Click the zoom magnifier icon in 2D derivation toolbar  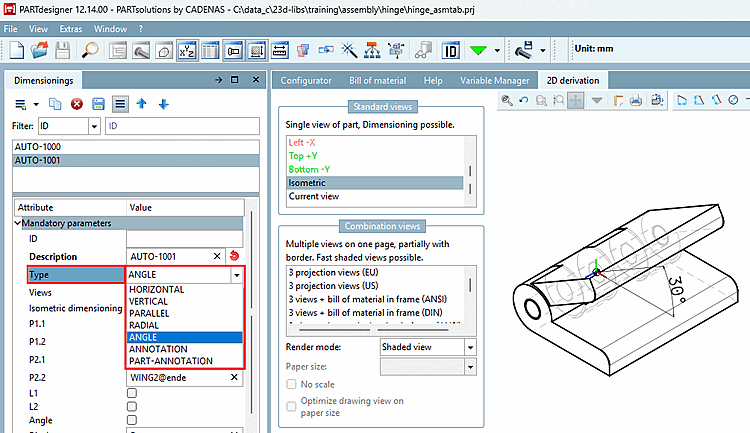click(507, 100)
